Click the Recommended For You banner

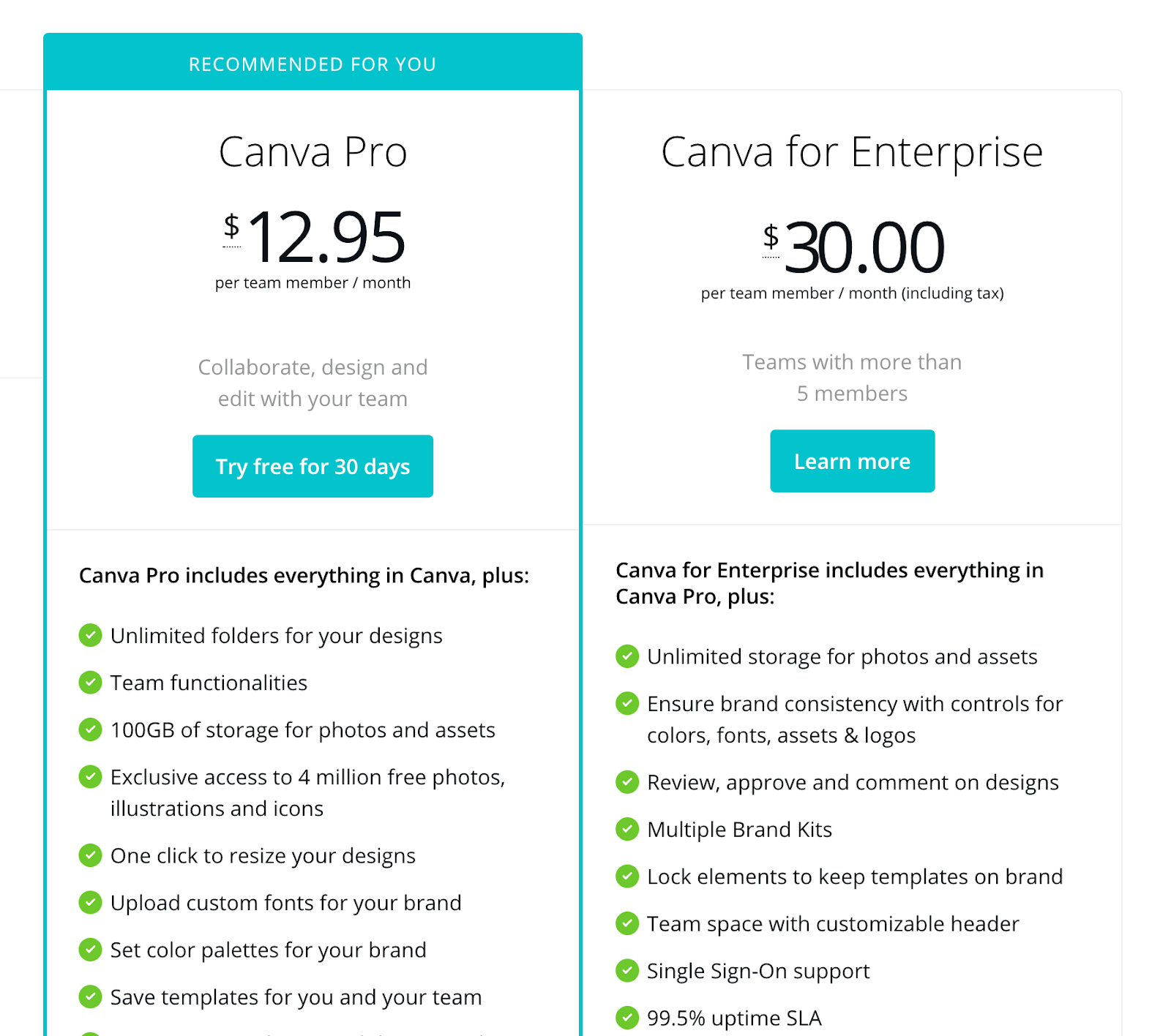[x=313, y=64]
